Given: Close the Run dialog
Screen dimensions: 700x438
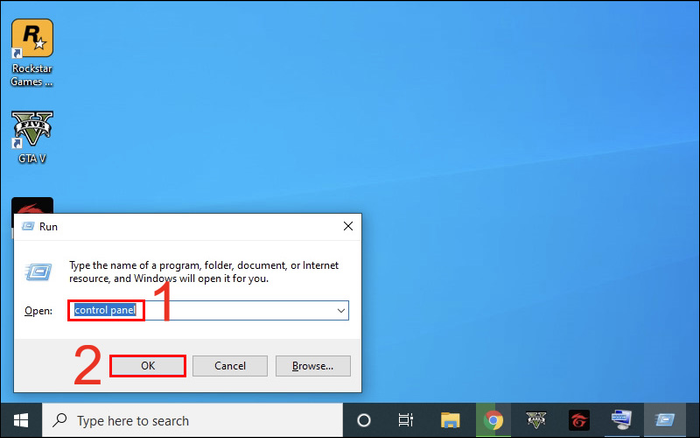Looking at the screenshot, I should click(348, 226).
